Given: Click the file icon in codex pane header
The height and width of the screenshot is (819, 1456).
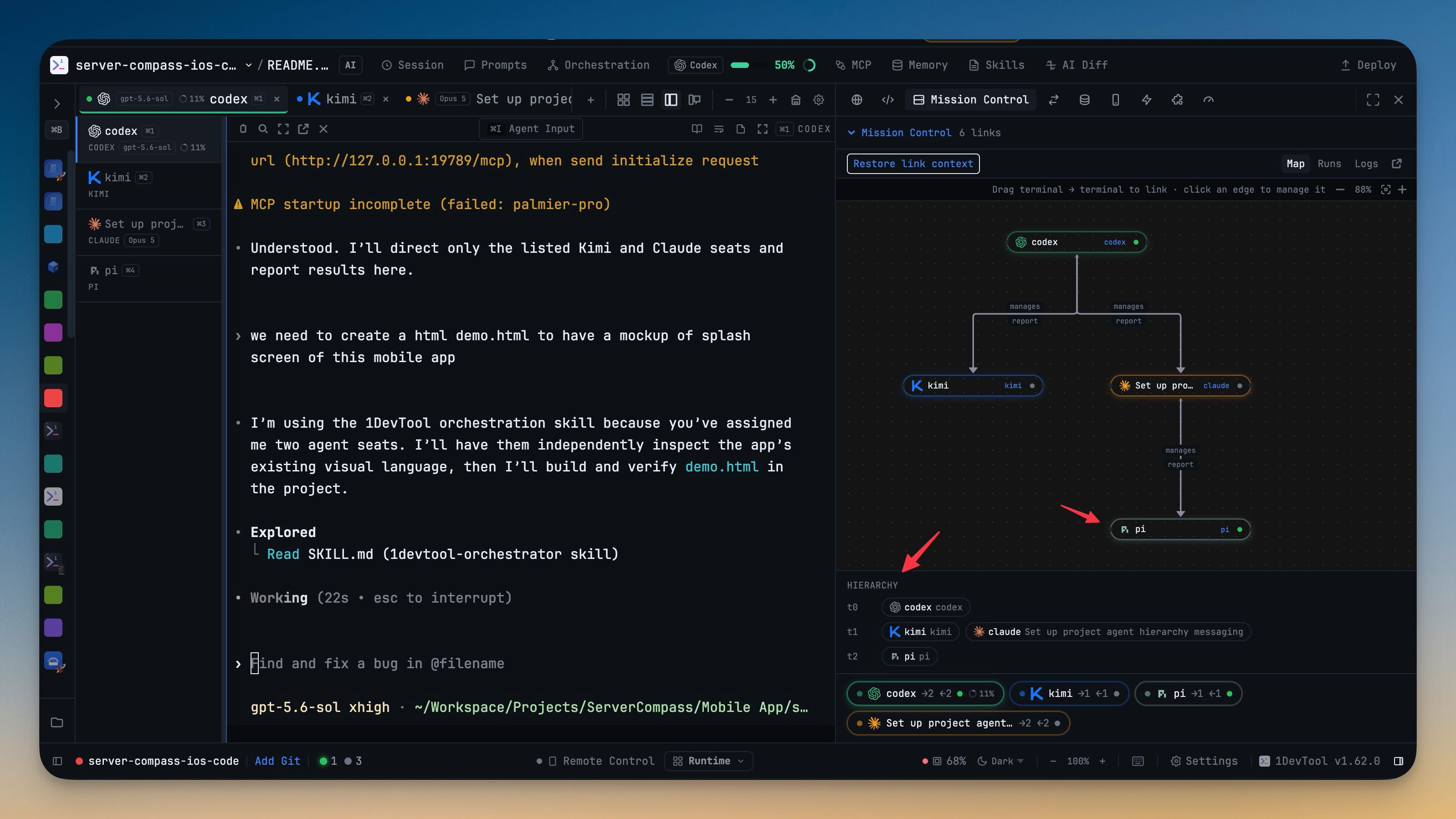Looking at the screenshot, I should [x=740, y=129].
